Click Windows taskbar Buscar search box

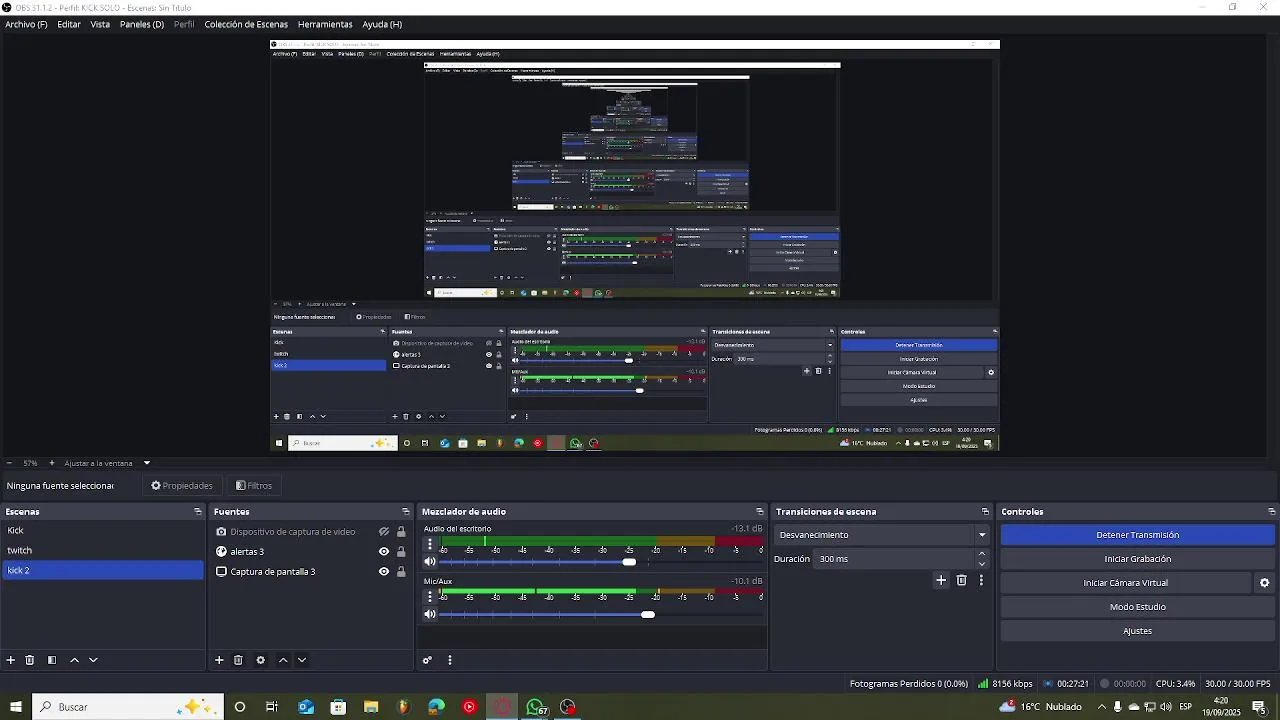tap(128, 707)
